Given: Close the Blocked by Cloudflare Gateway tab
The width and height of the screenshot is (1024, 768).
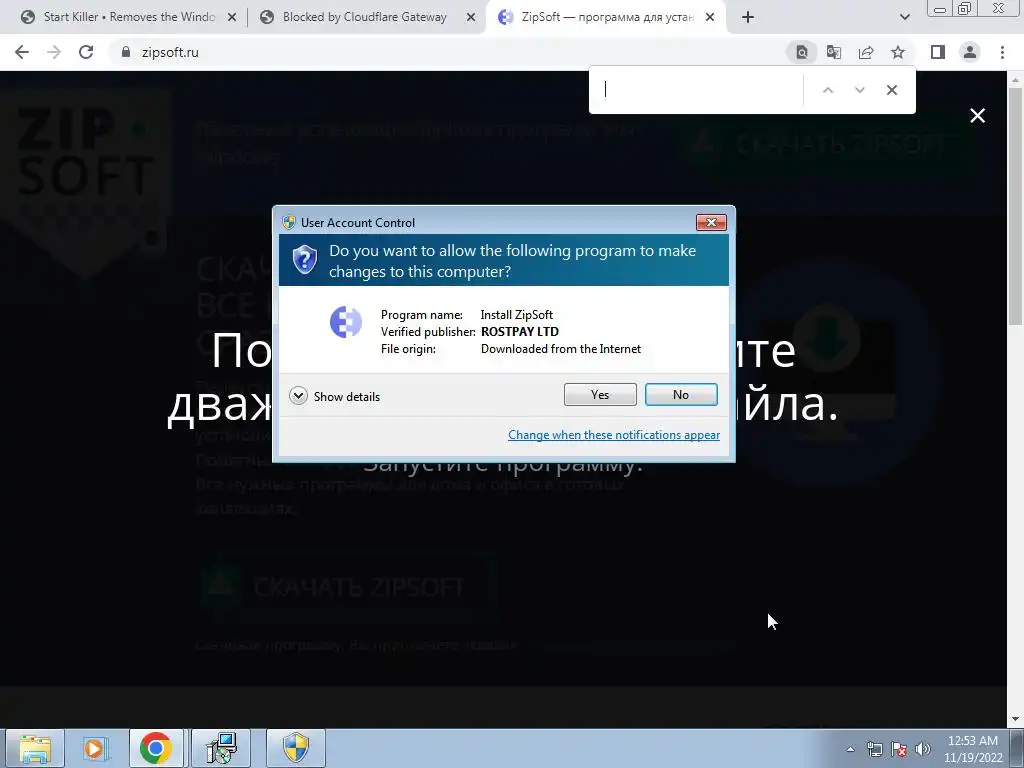Looking at the screenshot, I should [x=471, y=18].
